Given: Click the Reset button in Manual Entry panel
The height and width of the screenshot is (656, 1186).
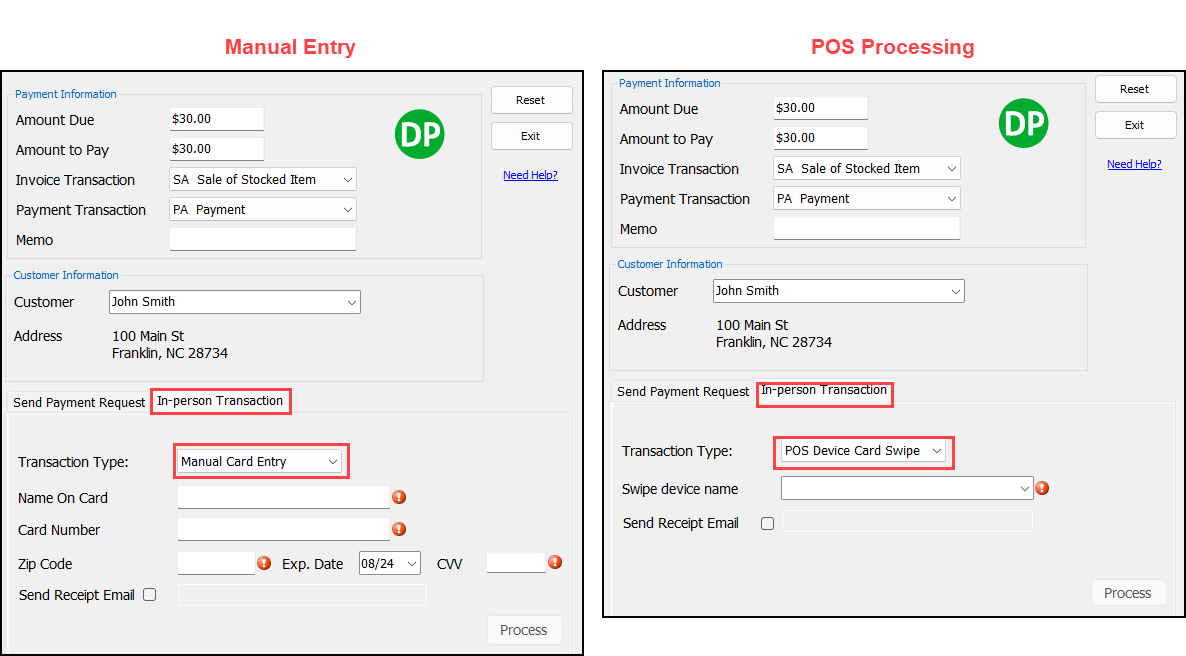Looking at the screenshot, I should pyautogui.click(x=531, y=100).
